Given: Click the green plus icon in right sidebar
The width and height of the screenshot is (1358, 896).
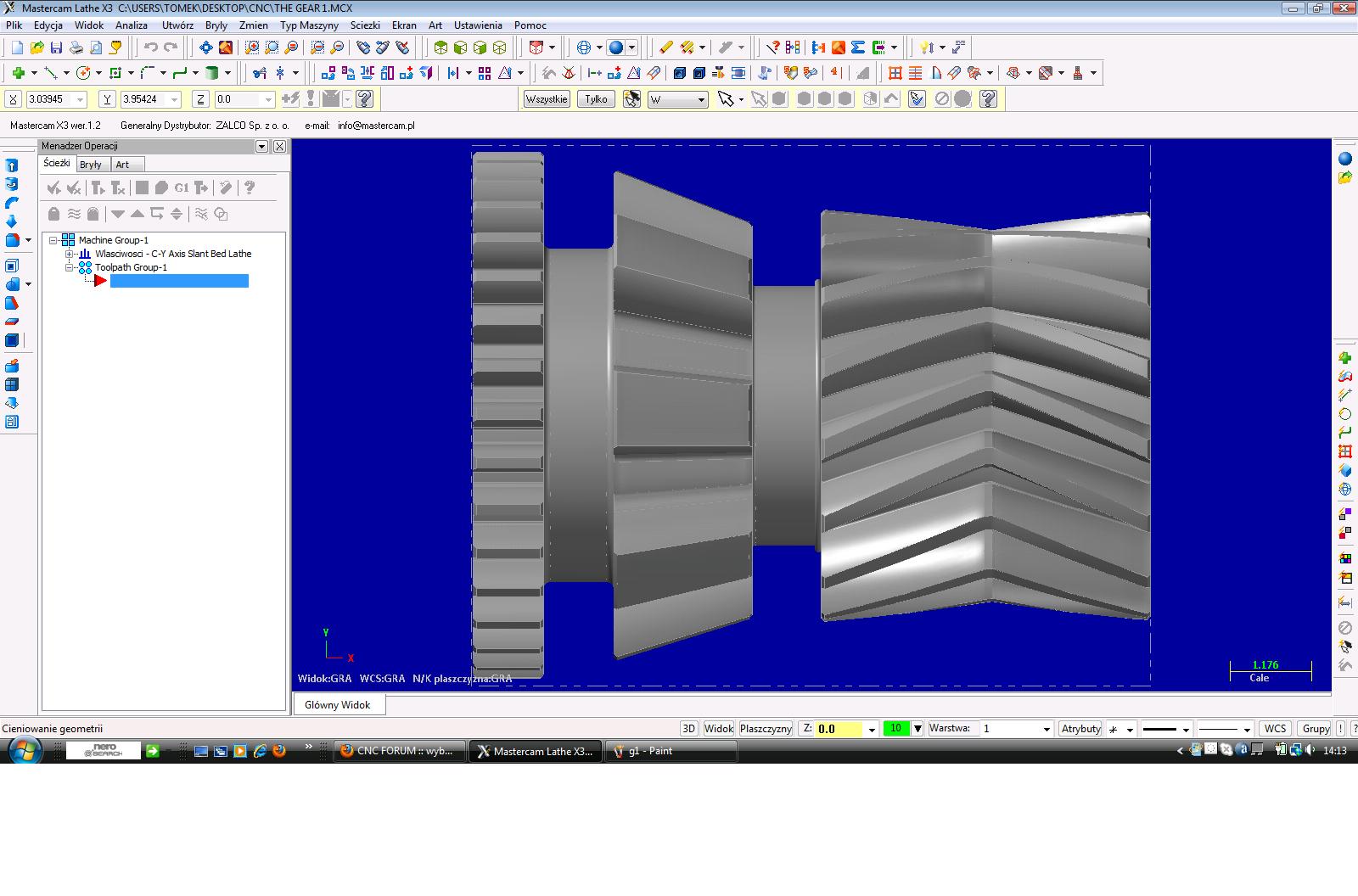Looking at the screenshot, I should [1345, 358].
